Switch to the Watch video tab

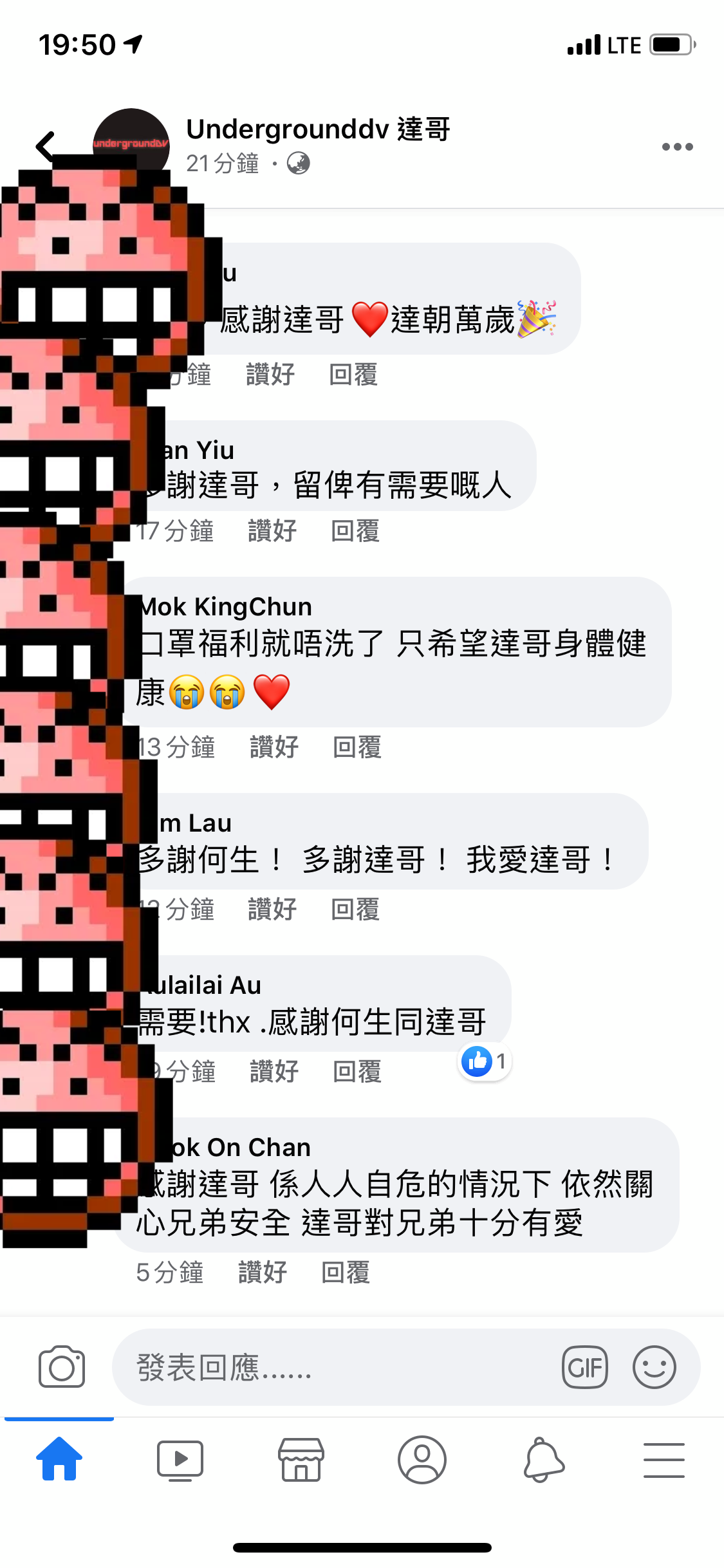click(x=180, y=1460)
